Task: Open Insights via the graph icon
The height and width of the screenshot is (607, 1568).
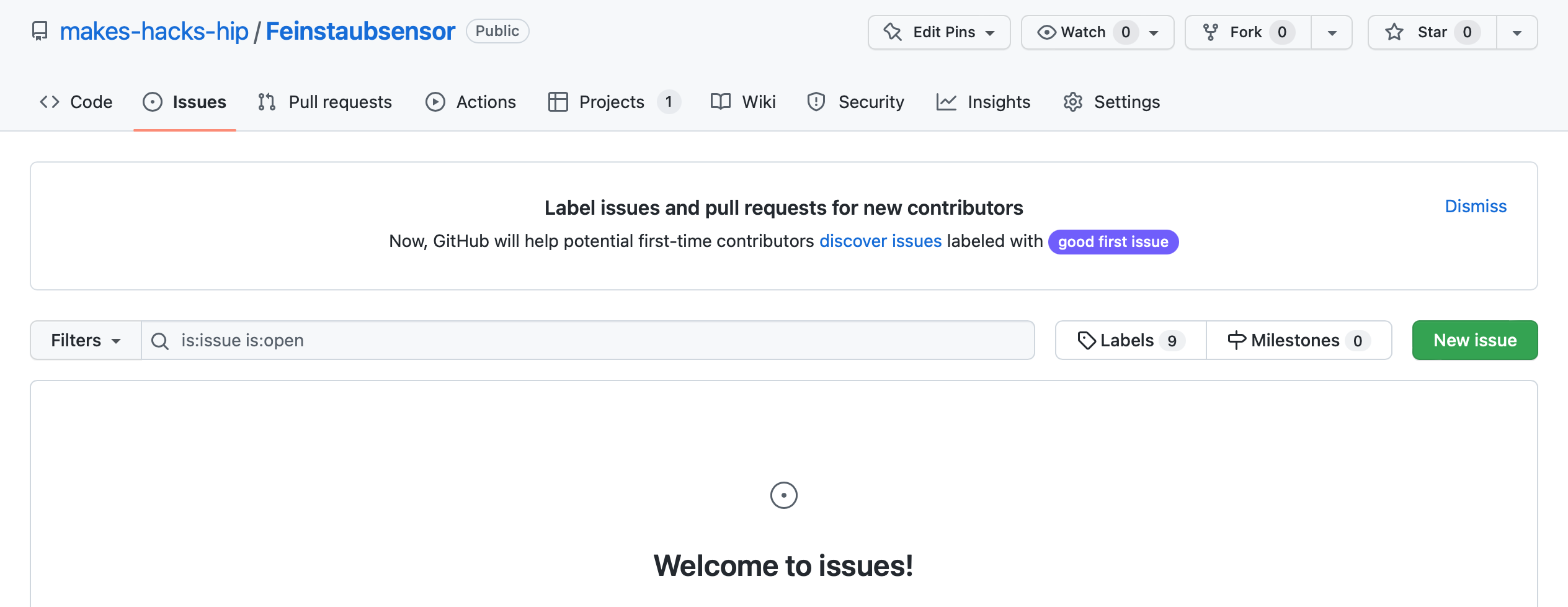Action: pyautogui.click(x=947, y=102)
